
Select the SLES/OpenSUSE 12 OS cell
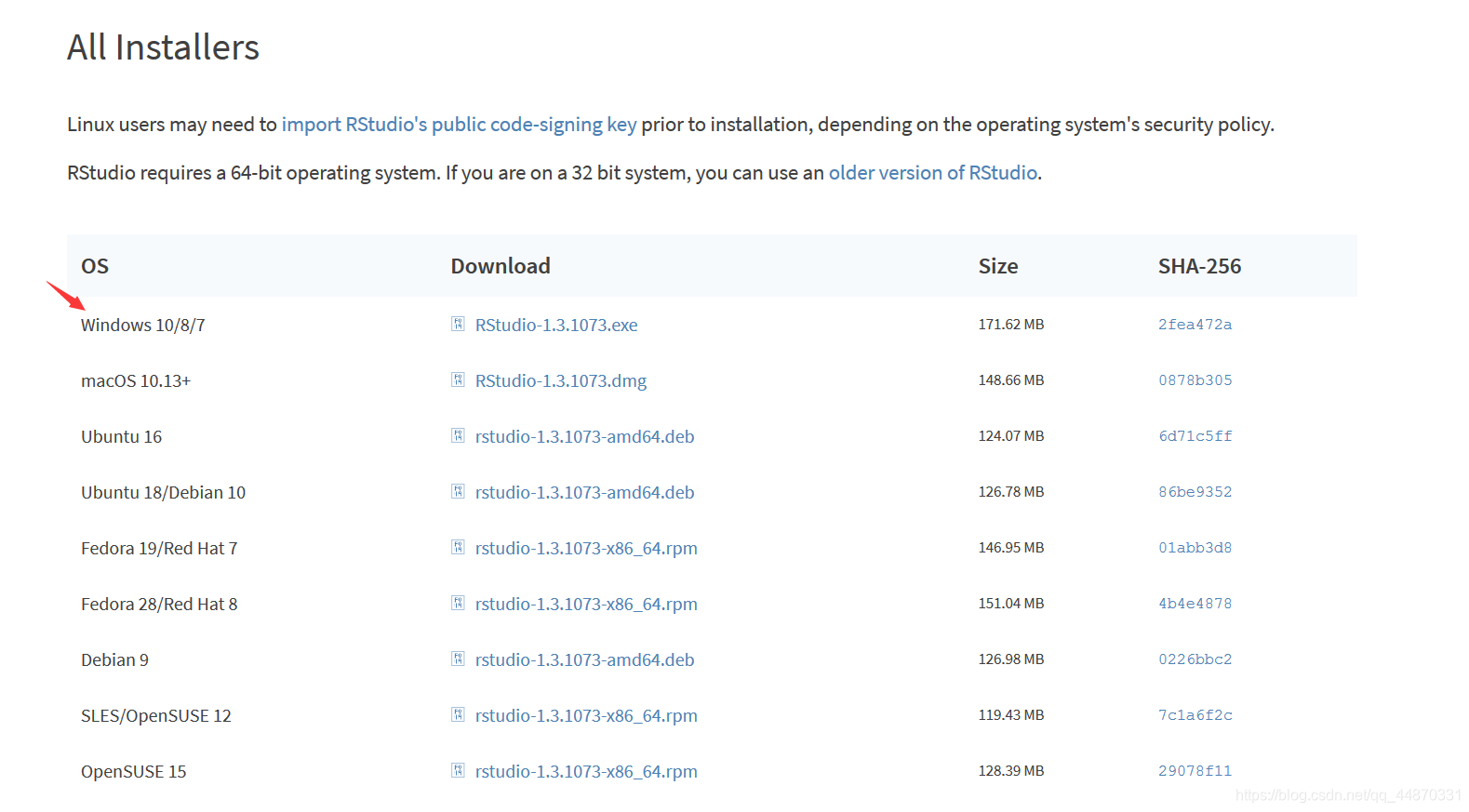156,715
